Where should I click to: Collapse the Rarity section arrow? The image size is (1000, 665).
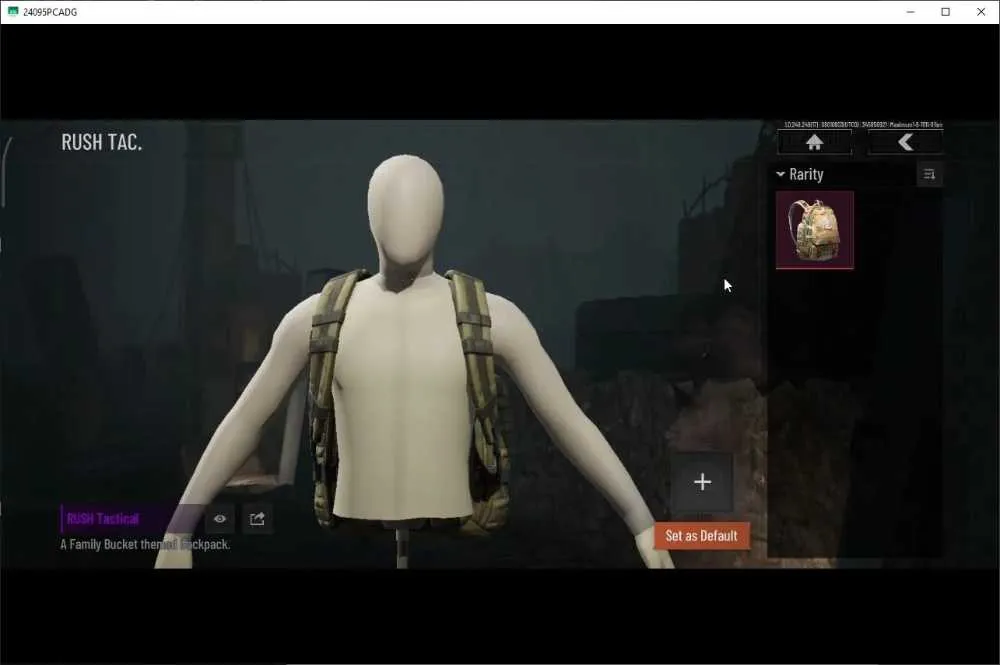pyautogui.click(x=780, y=174)
